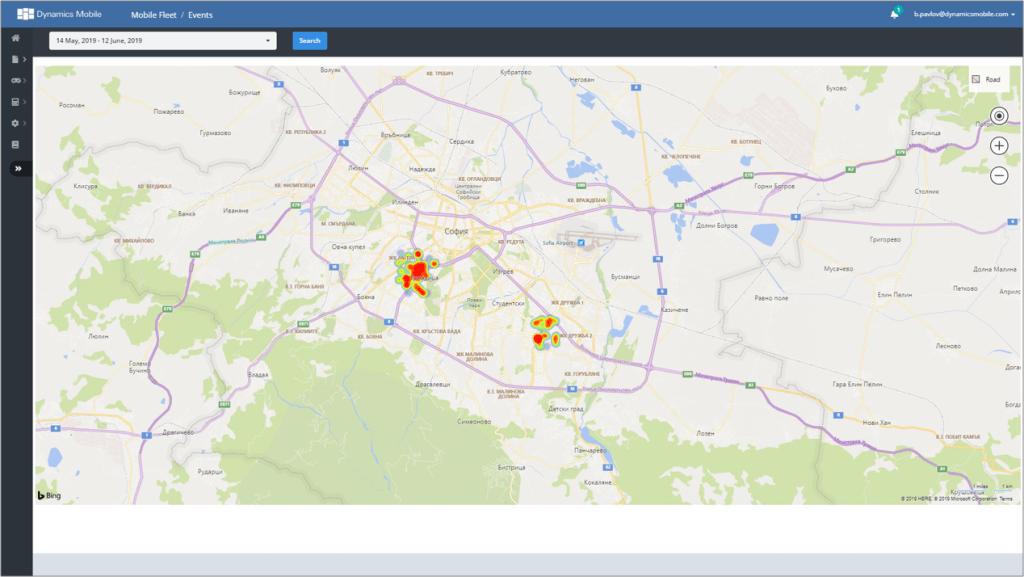The image size is (1024, 577).
Task: Click the large western heatmap cluster
Action: (x=415, y=273)
